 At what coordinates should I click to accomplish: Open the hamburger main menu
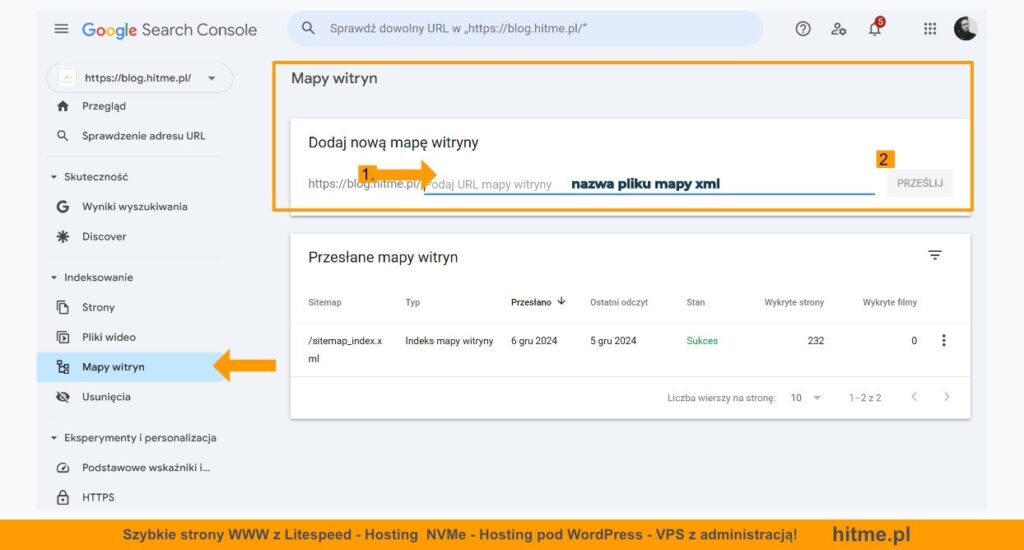point(62,29)
